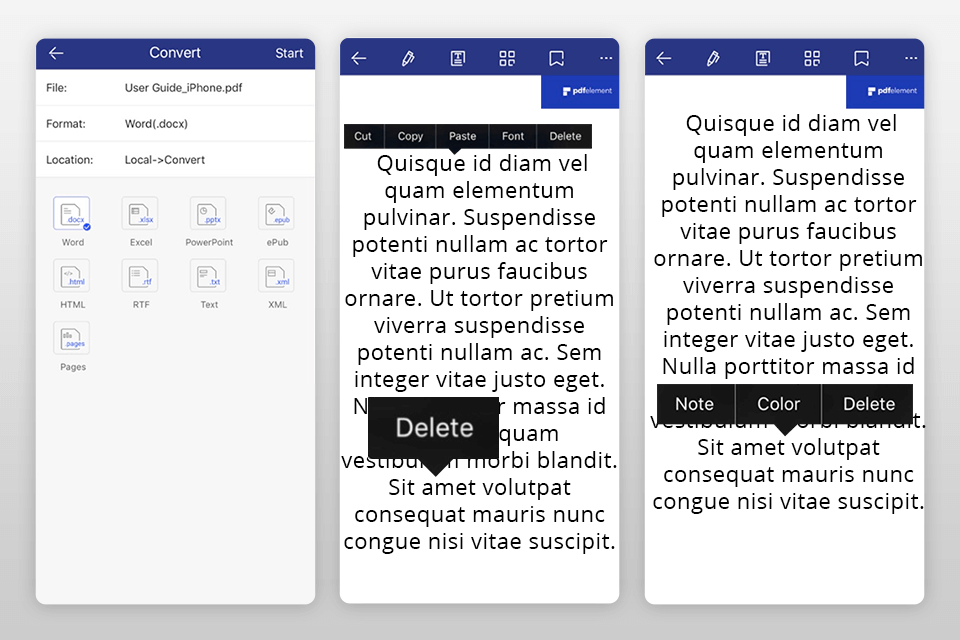Screen dimensions: 960x640
Task: Select Note from the annotation popup
Action: click(695, 403)
